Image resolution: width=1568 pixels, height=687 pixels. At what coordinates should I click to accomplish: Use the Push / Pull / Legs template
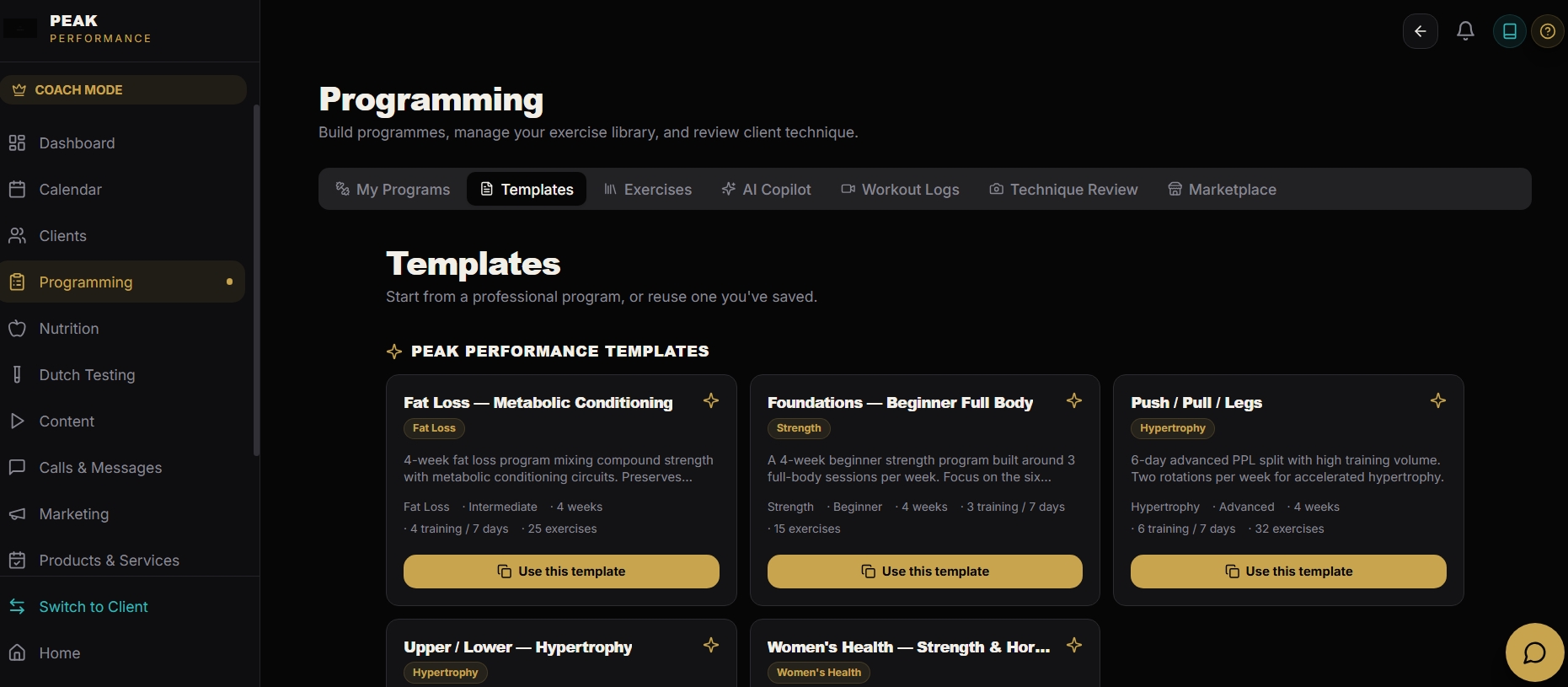coord(1288,572)
